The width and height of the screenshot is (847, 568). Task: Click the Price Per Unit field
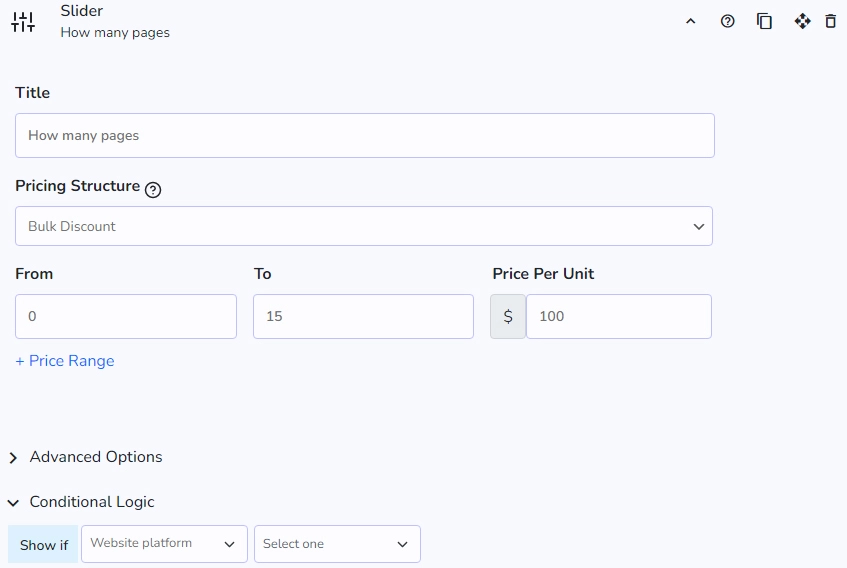[x=619, y=316]
